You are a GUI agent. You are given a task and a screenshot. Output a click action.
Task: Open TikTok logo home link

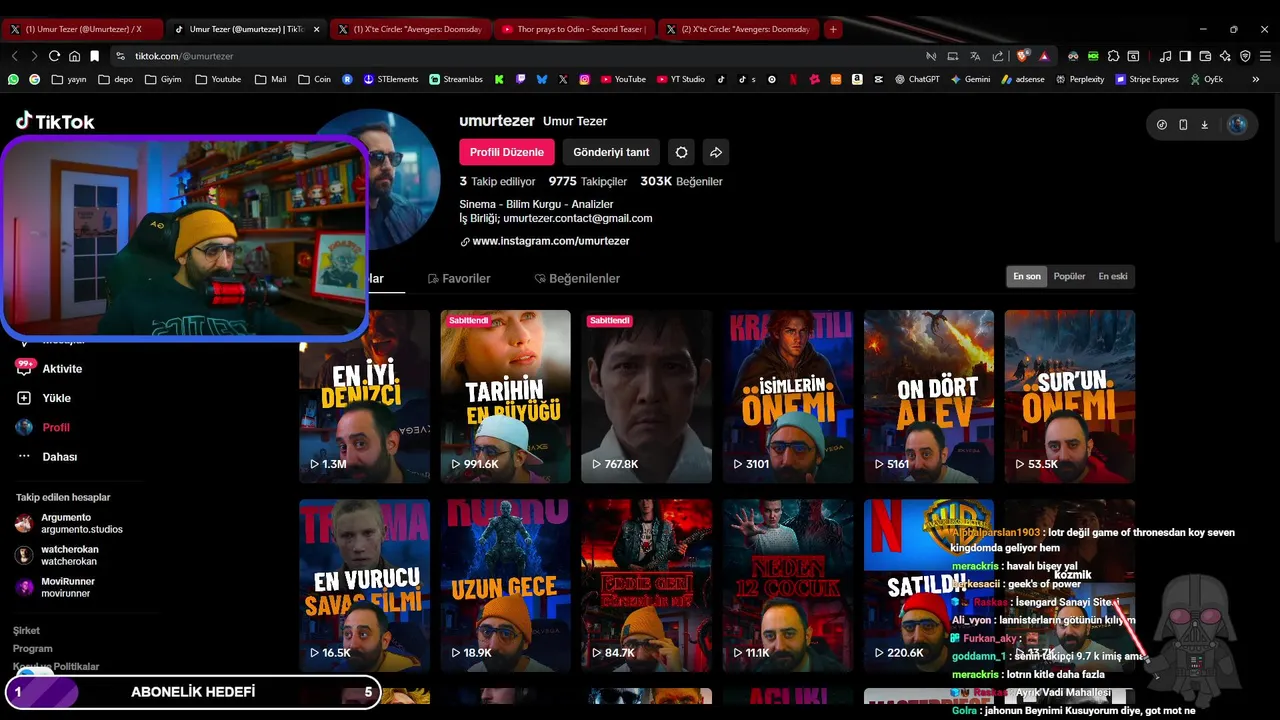[55, 121]
